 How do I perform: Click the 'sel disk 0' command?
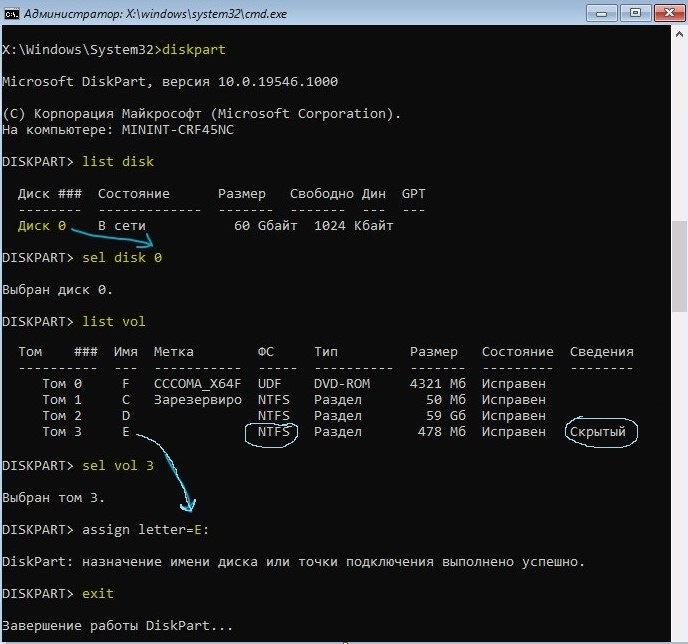coord(122,258)
